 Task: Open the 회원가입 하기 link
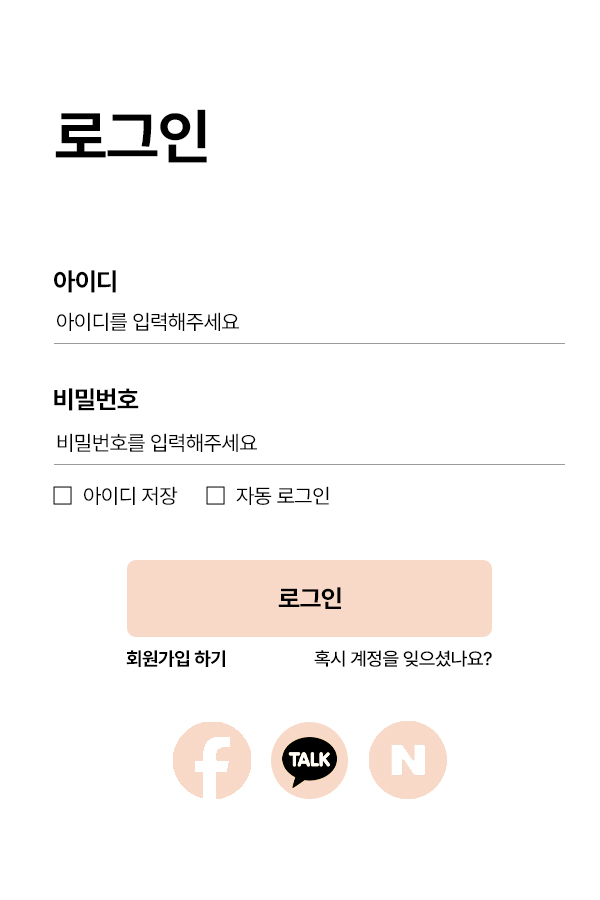[176, 658]
